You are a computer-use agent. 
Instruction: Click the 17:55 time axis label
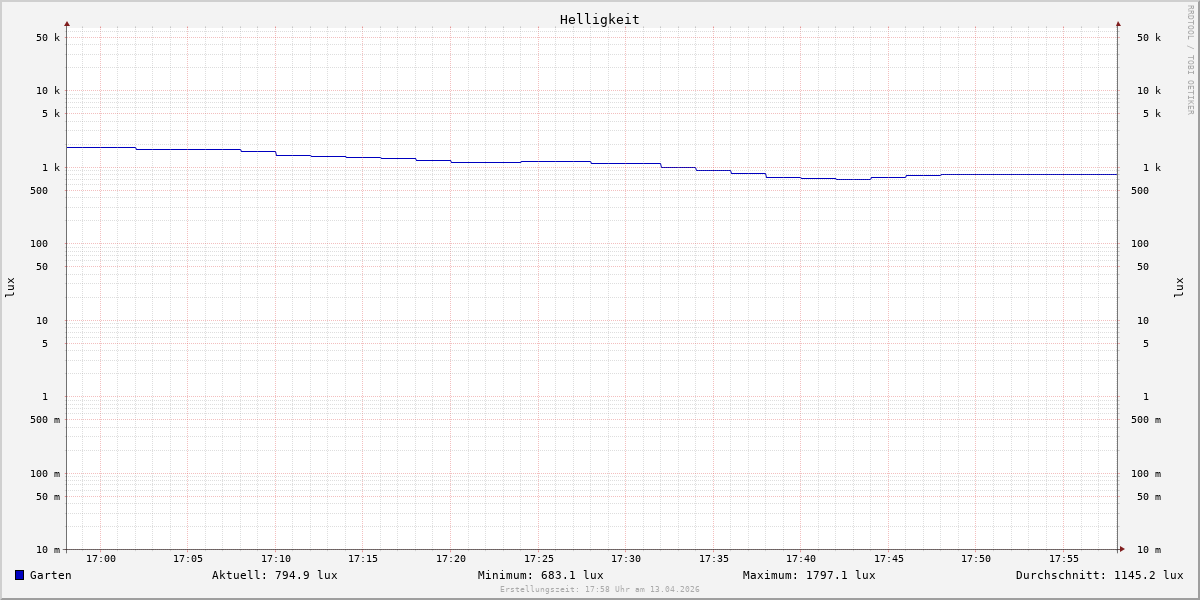click(x=1063, y=559)
